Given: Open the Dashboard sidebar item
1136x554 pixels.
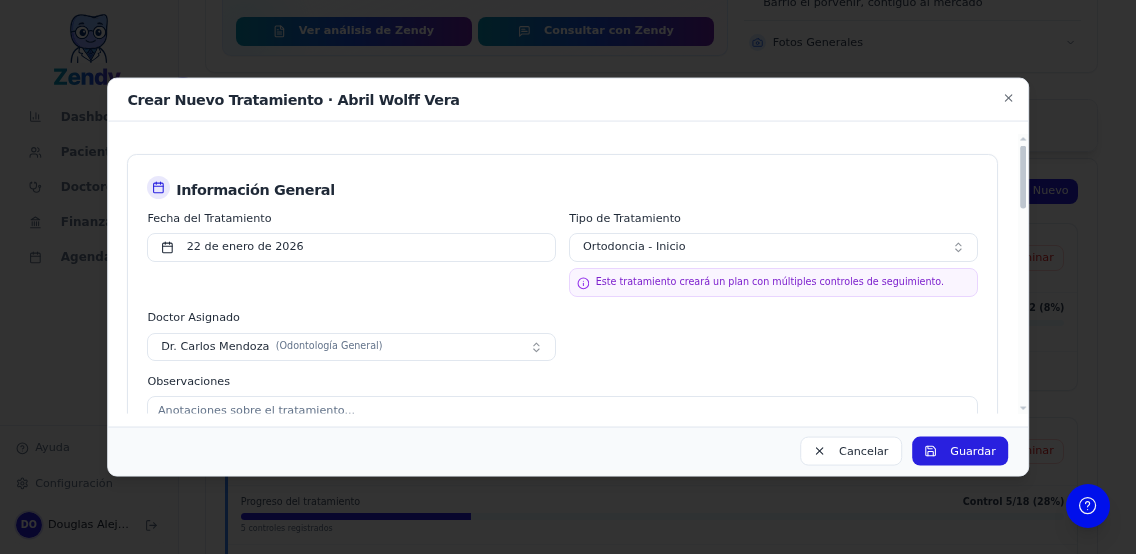Looking at the screenshot, I should [x=69, y=117].
